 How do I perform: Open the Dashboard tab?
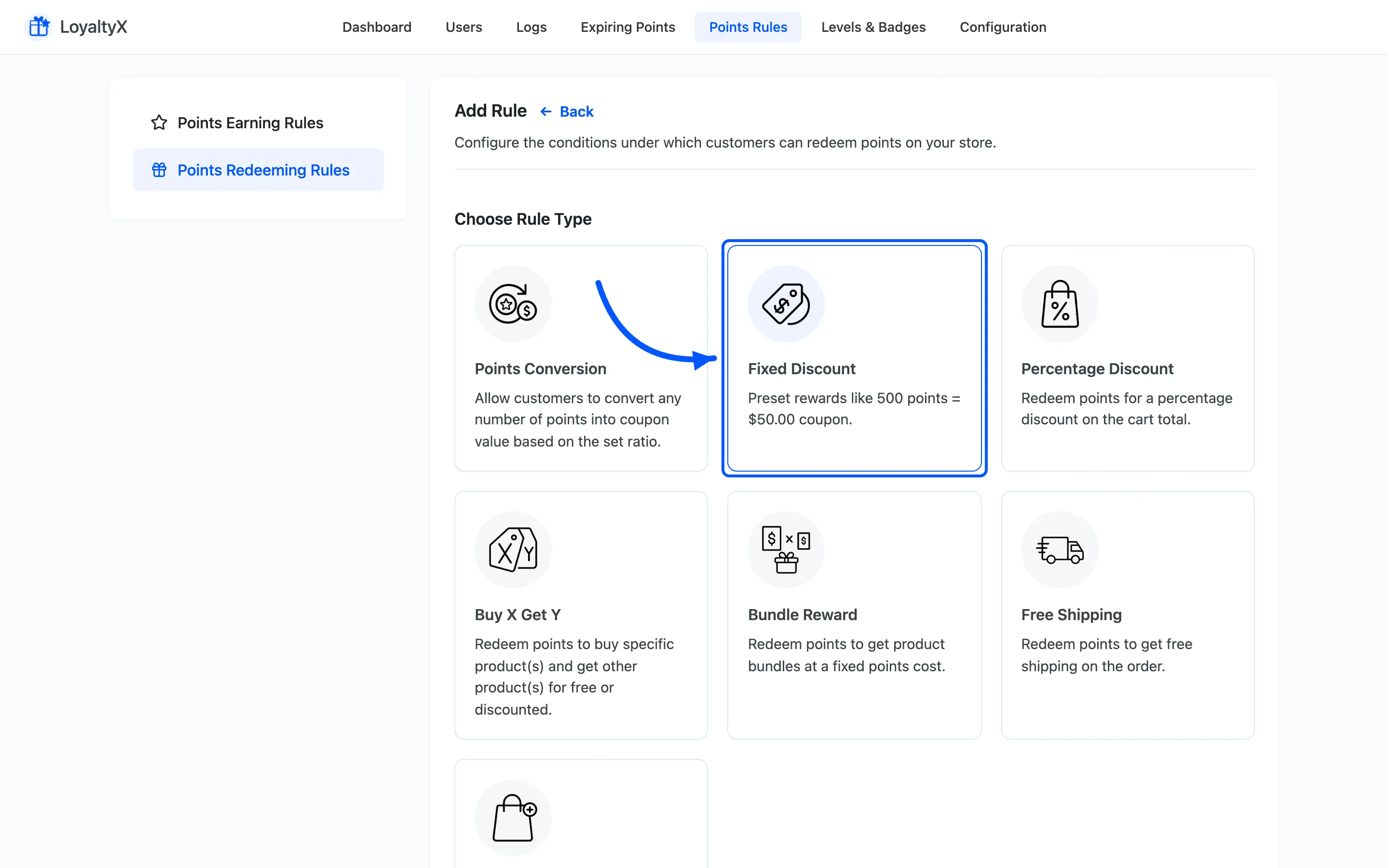(x=377, y=27)
